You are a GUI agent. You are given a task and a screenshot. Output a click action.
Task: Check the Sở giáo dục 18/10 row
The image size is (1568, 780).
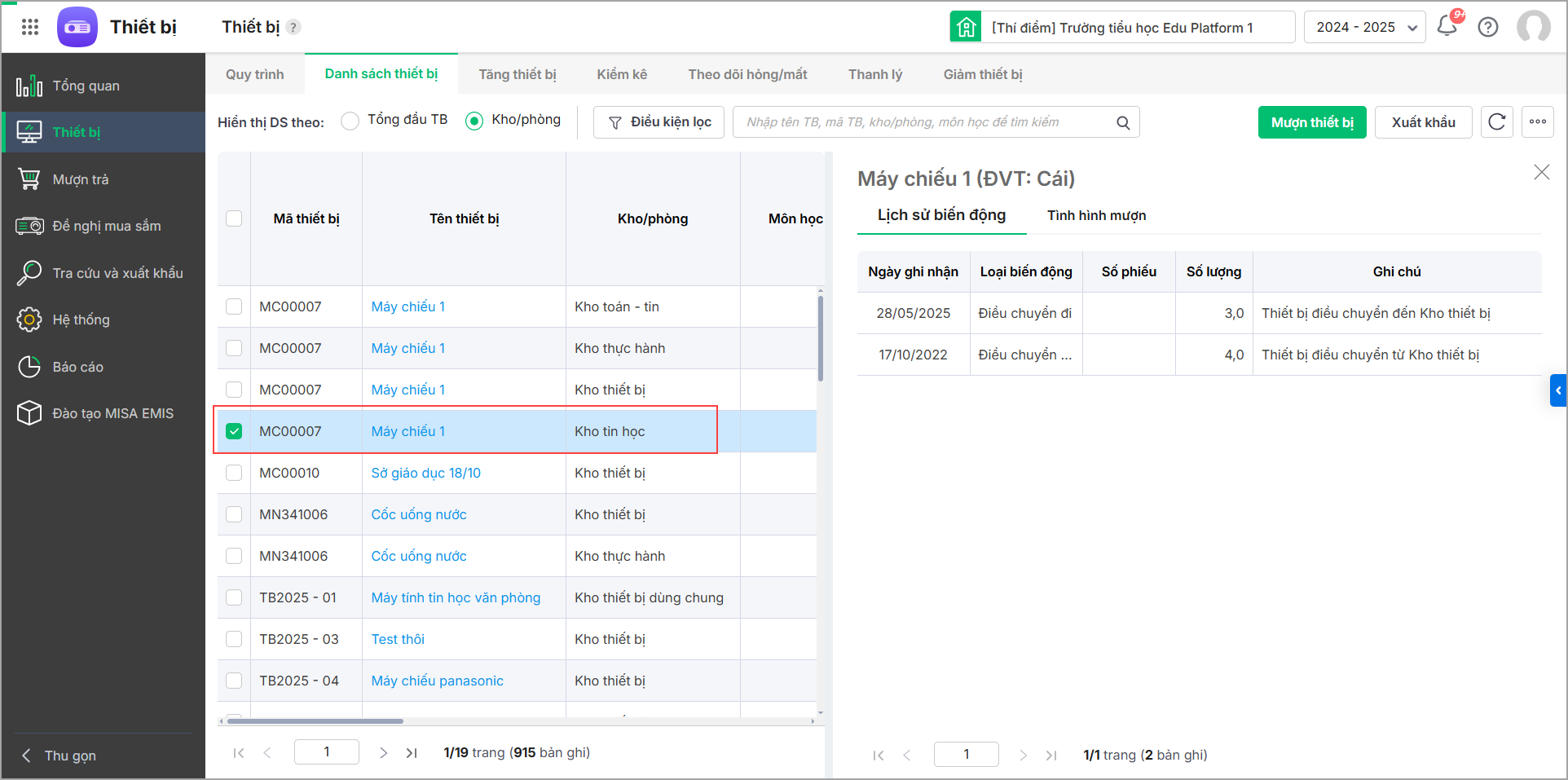pos(234,473)
